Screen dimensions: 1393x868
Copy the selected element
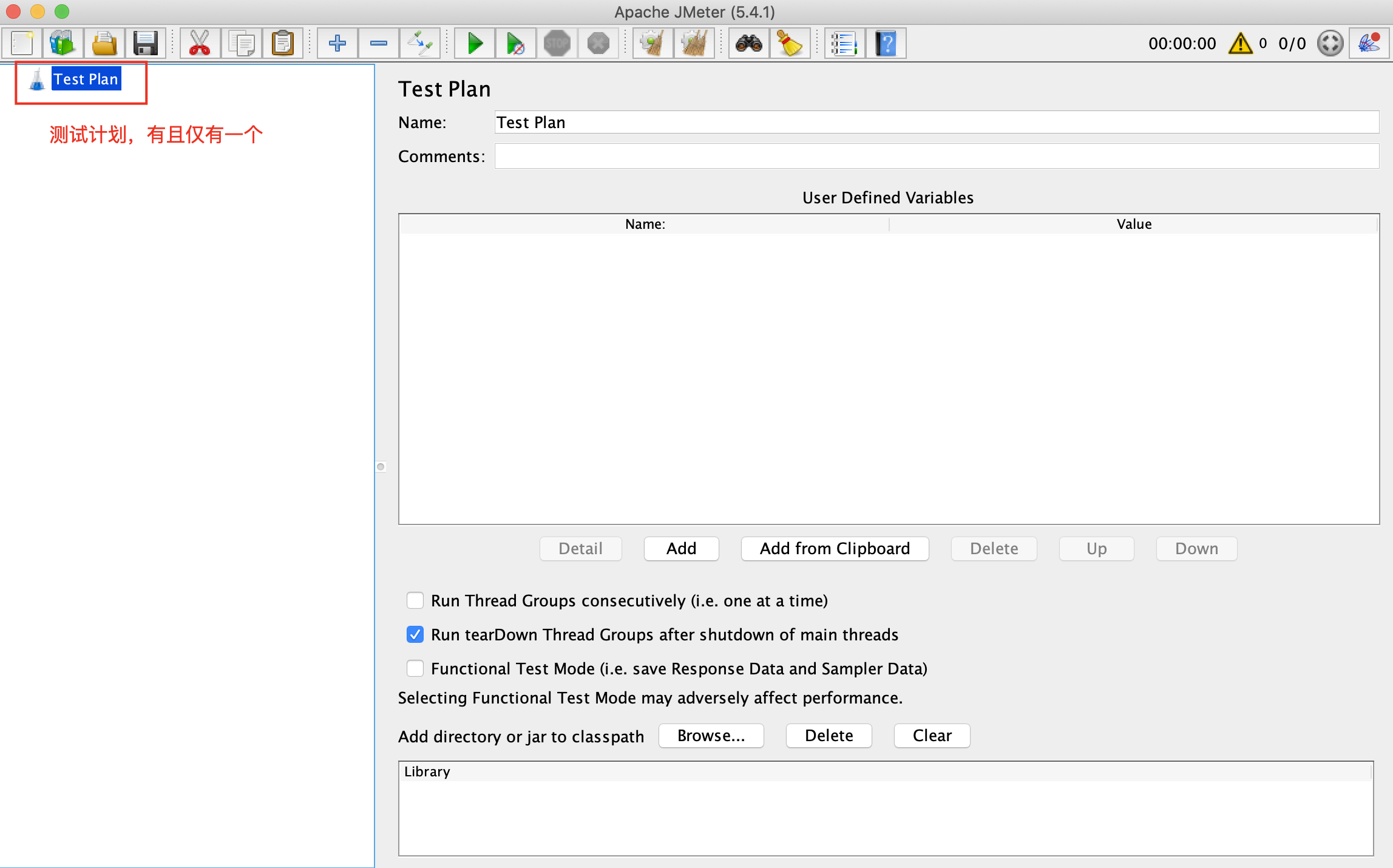click(x=242, y=43)
